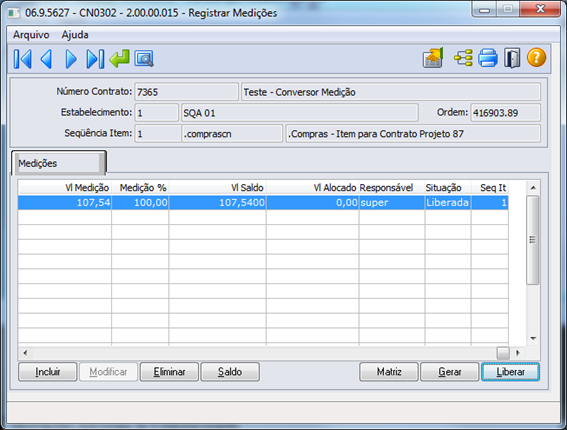Click the Seqüência Item number field

click(x=158, y=134)
